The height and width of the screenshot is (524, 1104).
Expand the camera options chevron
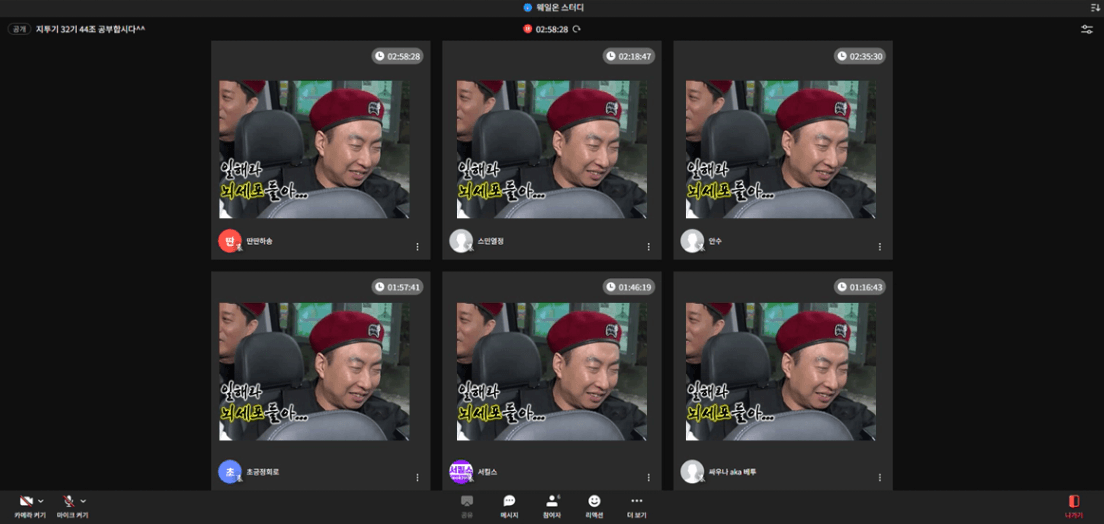pos(41,501)
